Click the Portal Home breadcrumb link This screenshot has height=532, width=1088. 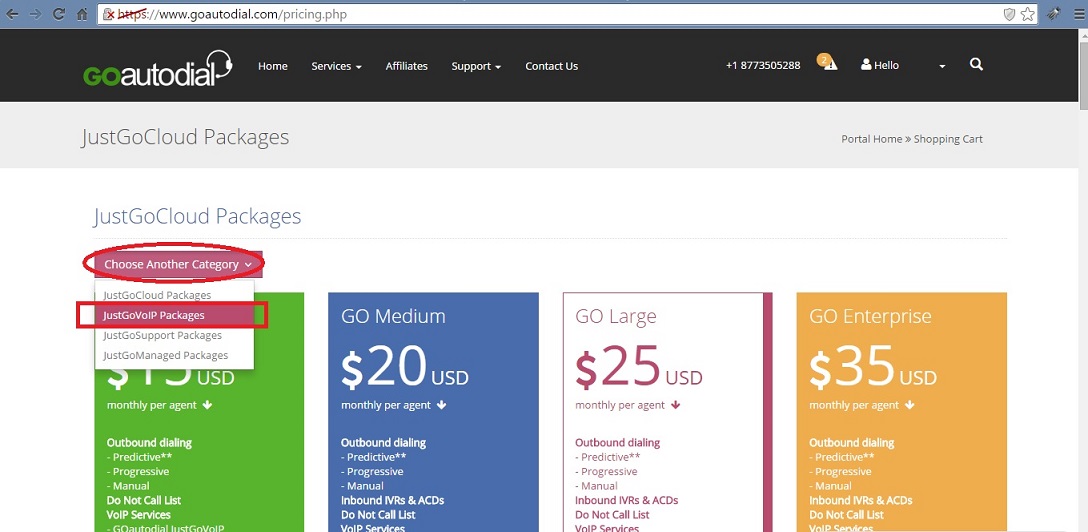(x=872, y=139)
